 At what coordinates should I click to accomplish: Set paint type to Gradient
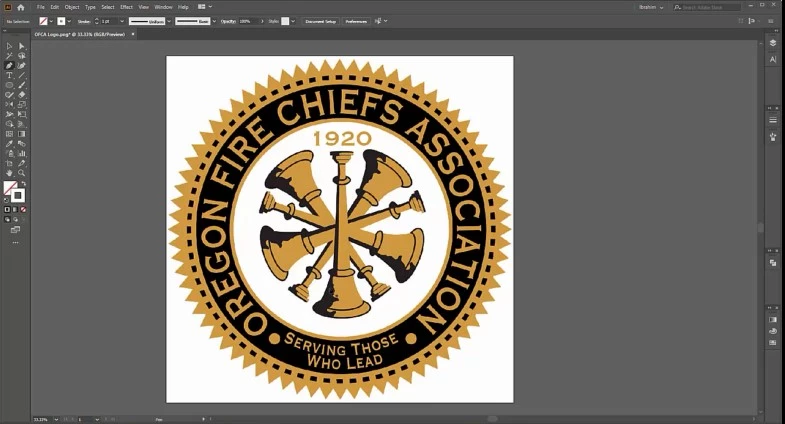[x=15, y=209]
